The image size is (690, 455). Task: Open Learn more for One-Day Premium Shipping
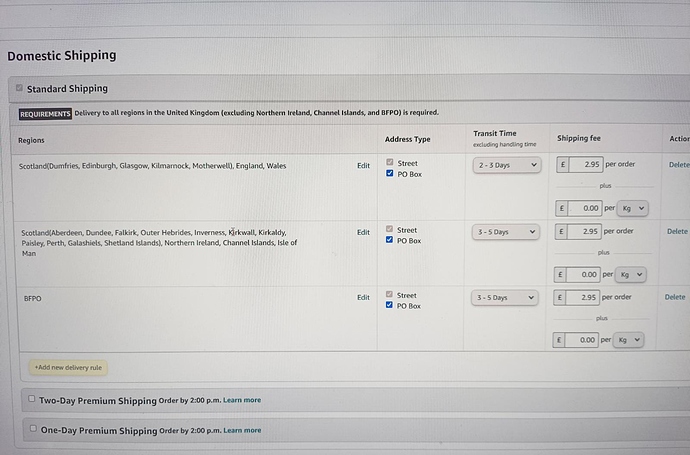pyautogui.click(x=242, y=431)
